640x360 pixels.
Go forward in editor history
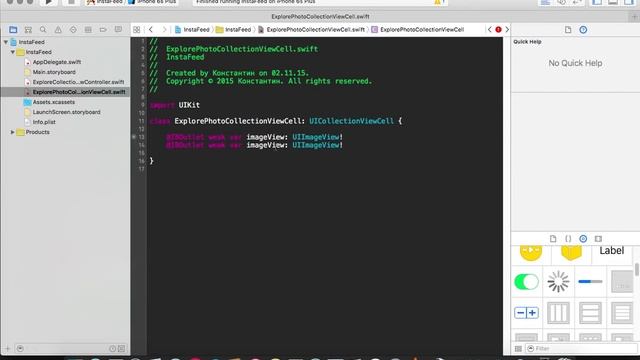(x=164, y=29)
